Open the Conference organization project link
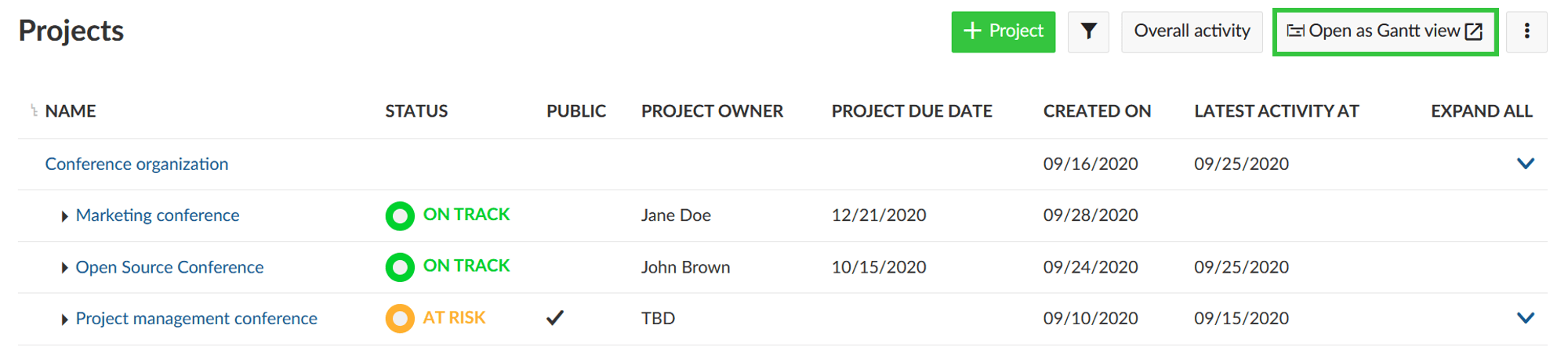 [x=136, y=164]
